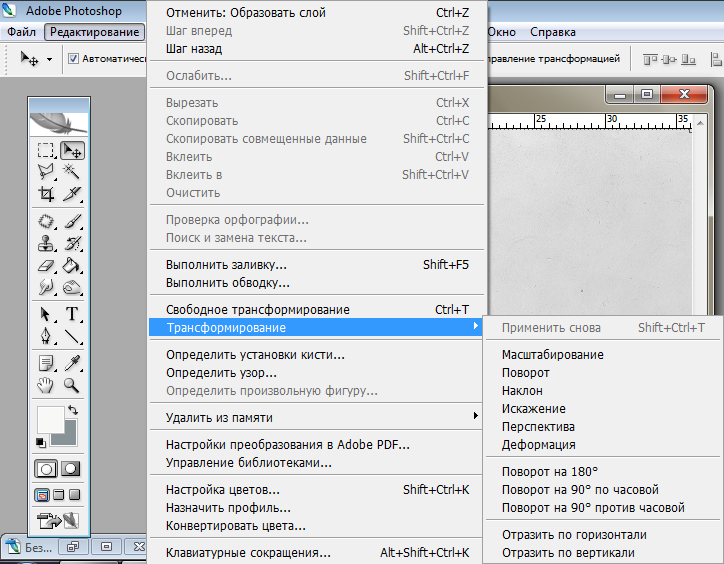Select the Slice tool
This screenshot has width=724, height=564.
72,194
